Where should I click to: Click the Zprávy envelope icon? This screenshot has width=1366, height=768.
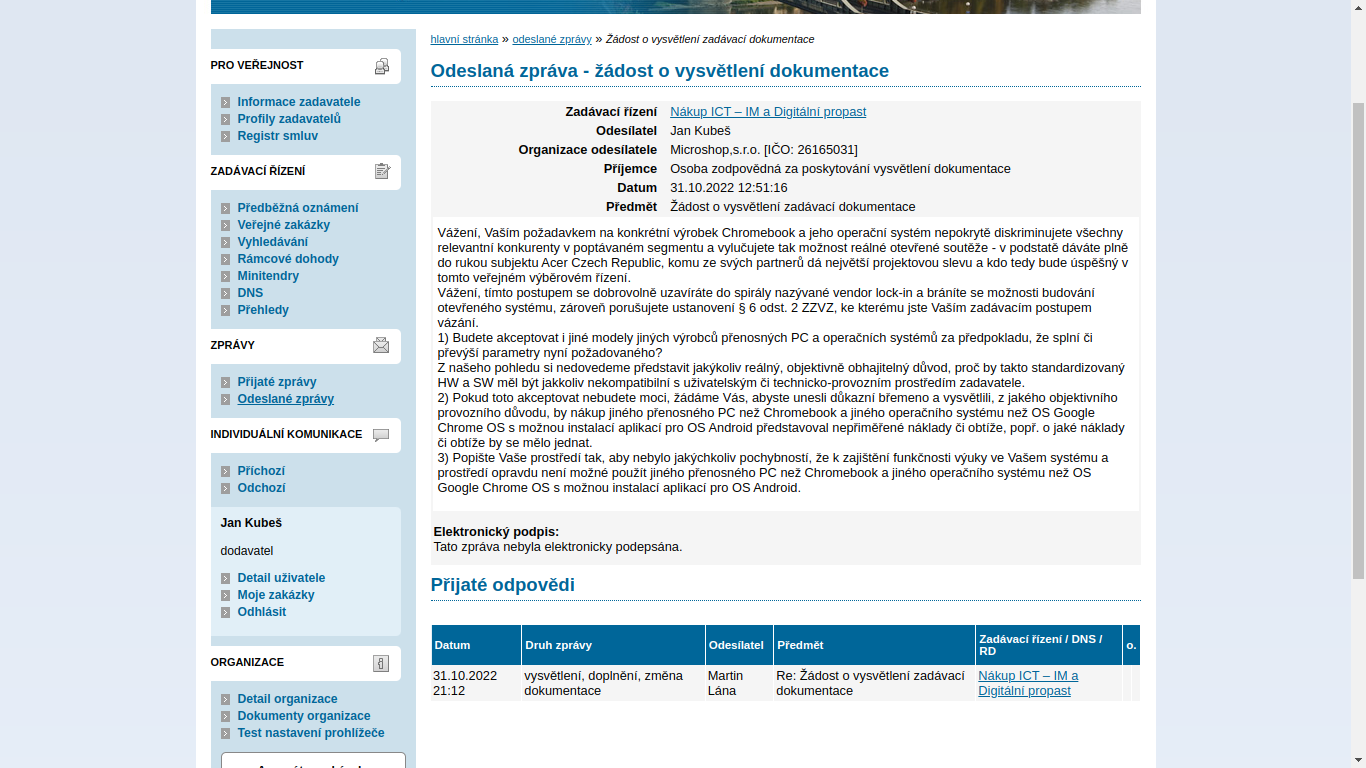[x=381, y=346]
